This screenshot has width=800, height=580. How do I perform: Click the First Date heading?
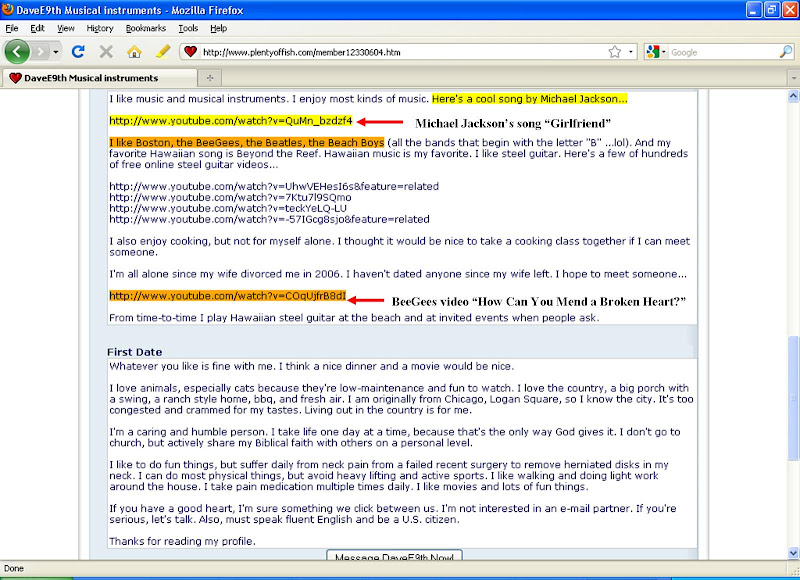(x=135, y=352)
